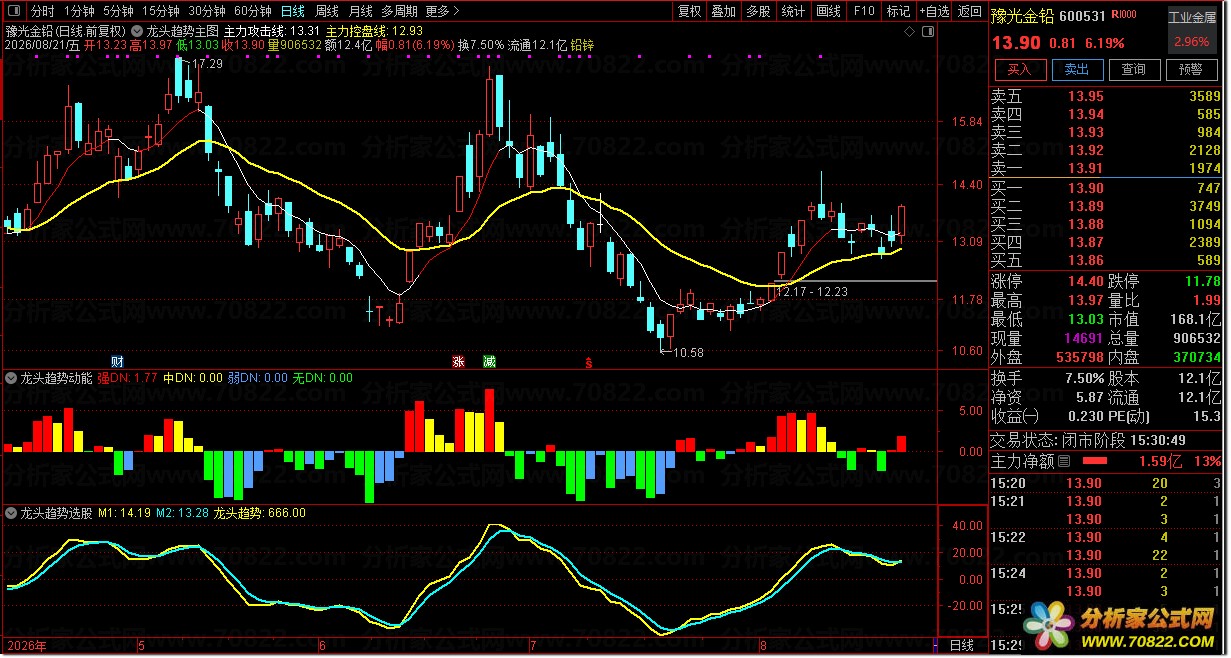This screenshot has height=658, width=1231.
Task: Click the 统计 statistics toolbar button
Action: pos(793,12)
